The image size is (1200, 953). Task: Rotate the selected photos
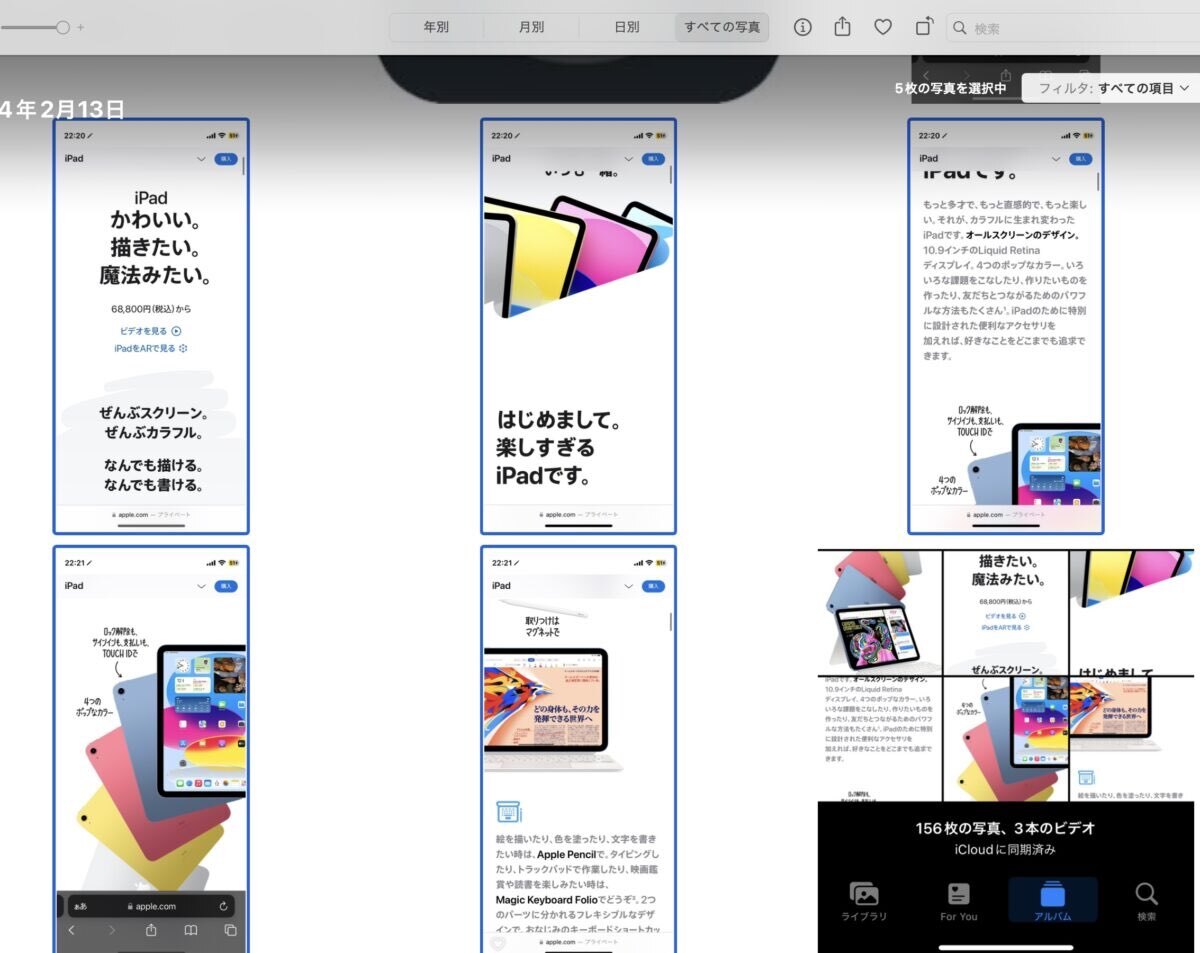coord(924,27)
